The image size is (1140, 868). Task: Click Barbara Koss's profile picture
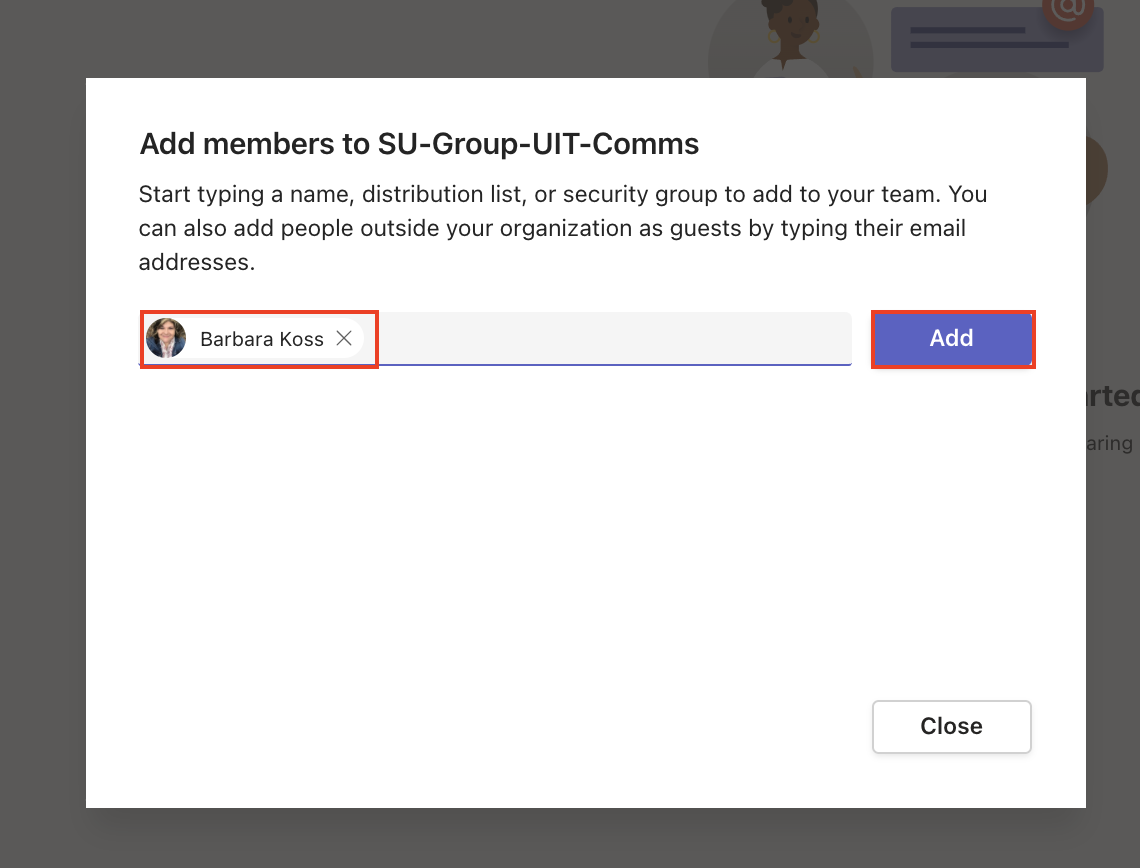point(166,338)
